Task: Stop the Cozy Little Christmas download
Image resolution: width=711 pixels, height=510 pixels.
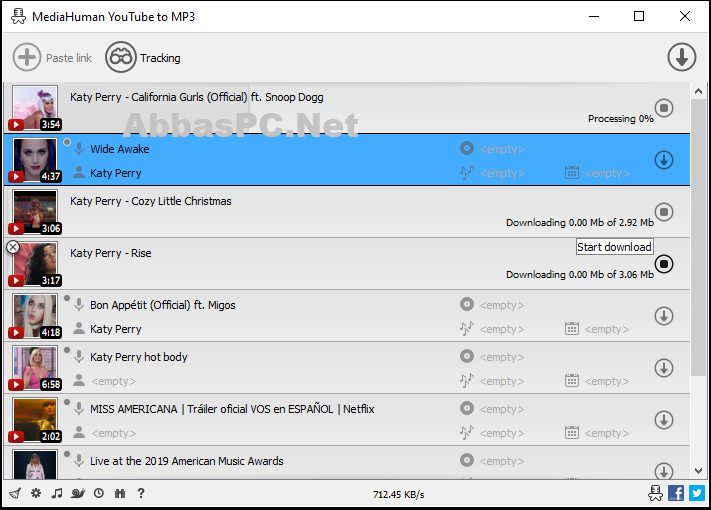Action: point(664,212)
